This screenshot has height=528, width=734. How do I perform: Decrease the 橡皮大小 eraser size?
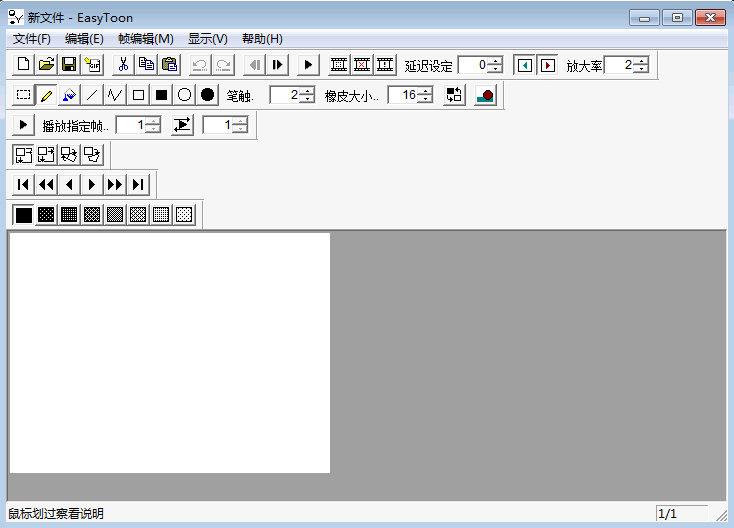tap(425, 99)
